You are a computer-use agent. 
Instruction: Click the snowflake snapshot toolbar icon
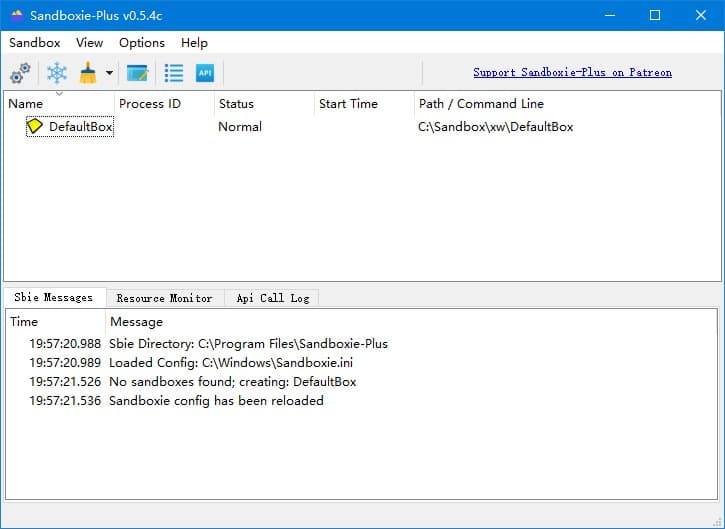pyautogui.click(x=57, y=73)
